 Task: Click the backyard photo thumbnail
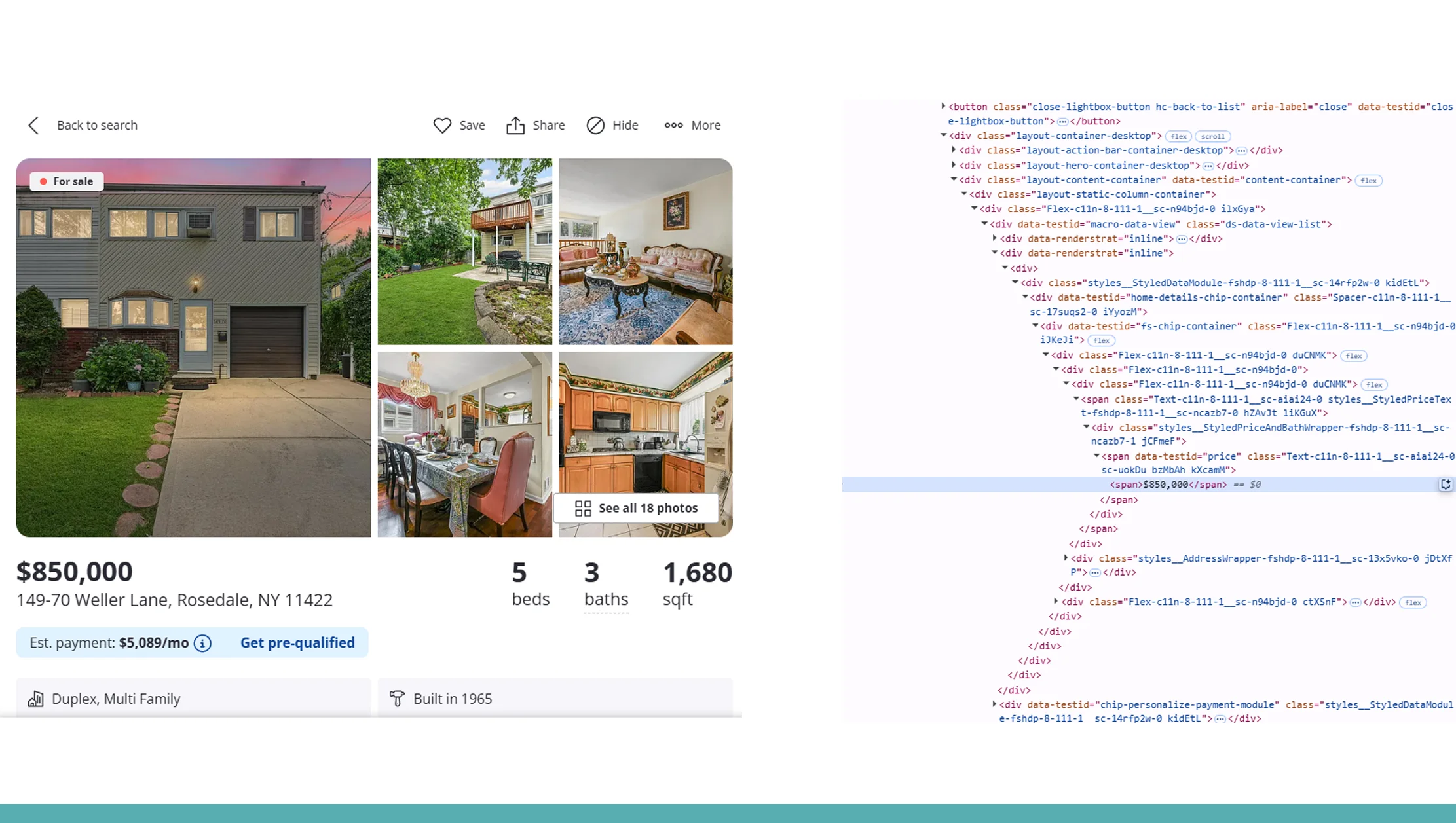pos(464,251)
